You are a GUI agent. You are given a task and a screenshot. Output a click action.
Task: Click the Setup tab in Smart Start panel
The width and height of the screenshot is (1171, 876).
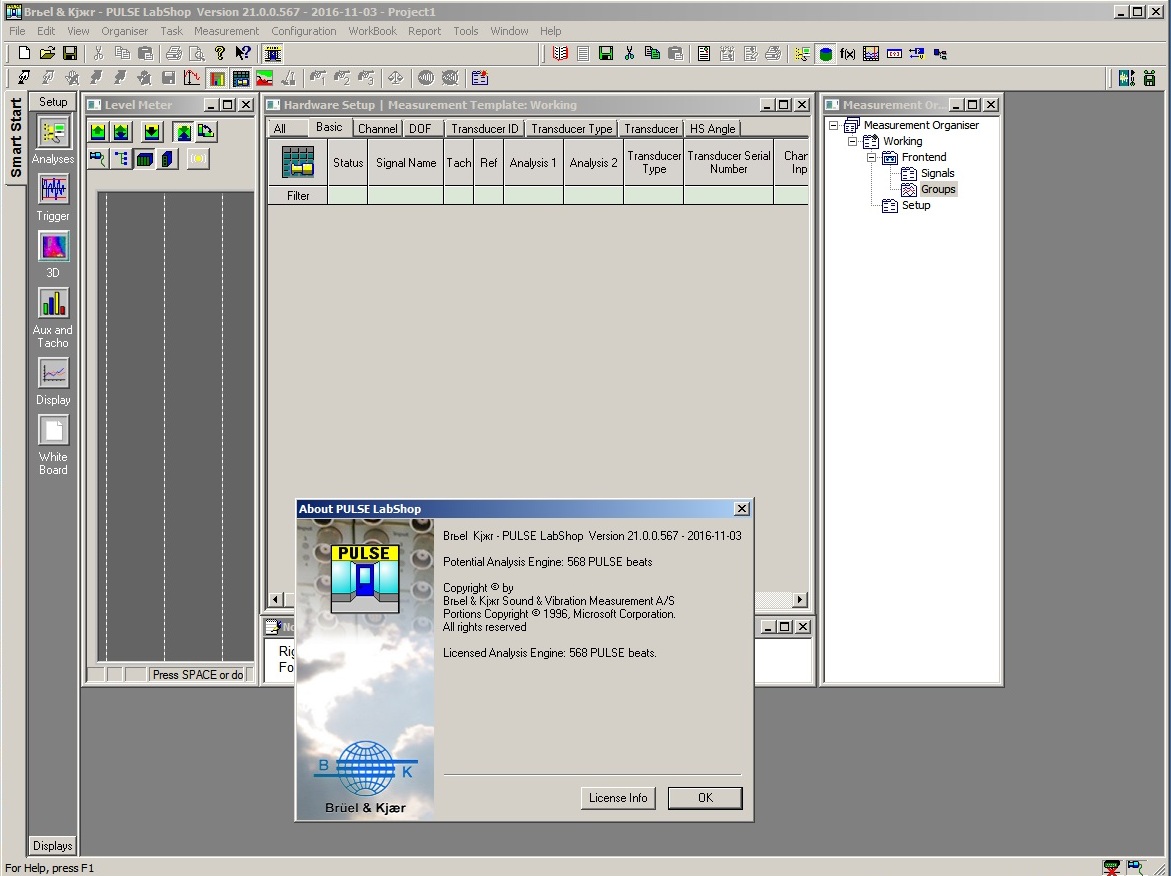click(53, 102)
